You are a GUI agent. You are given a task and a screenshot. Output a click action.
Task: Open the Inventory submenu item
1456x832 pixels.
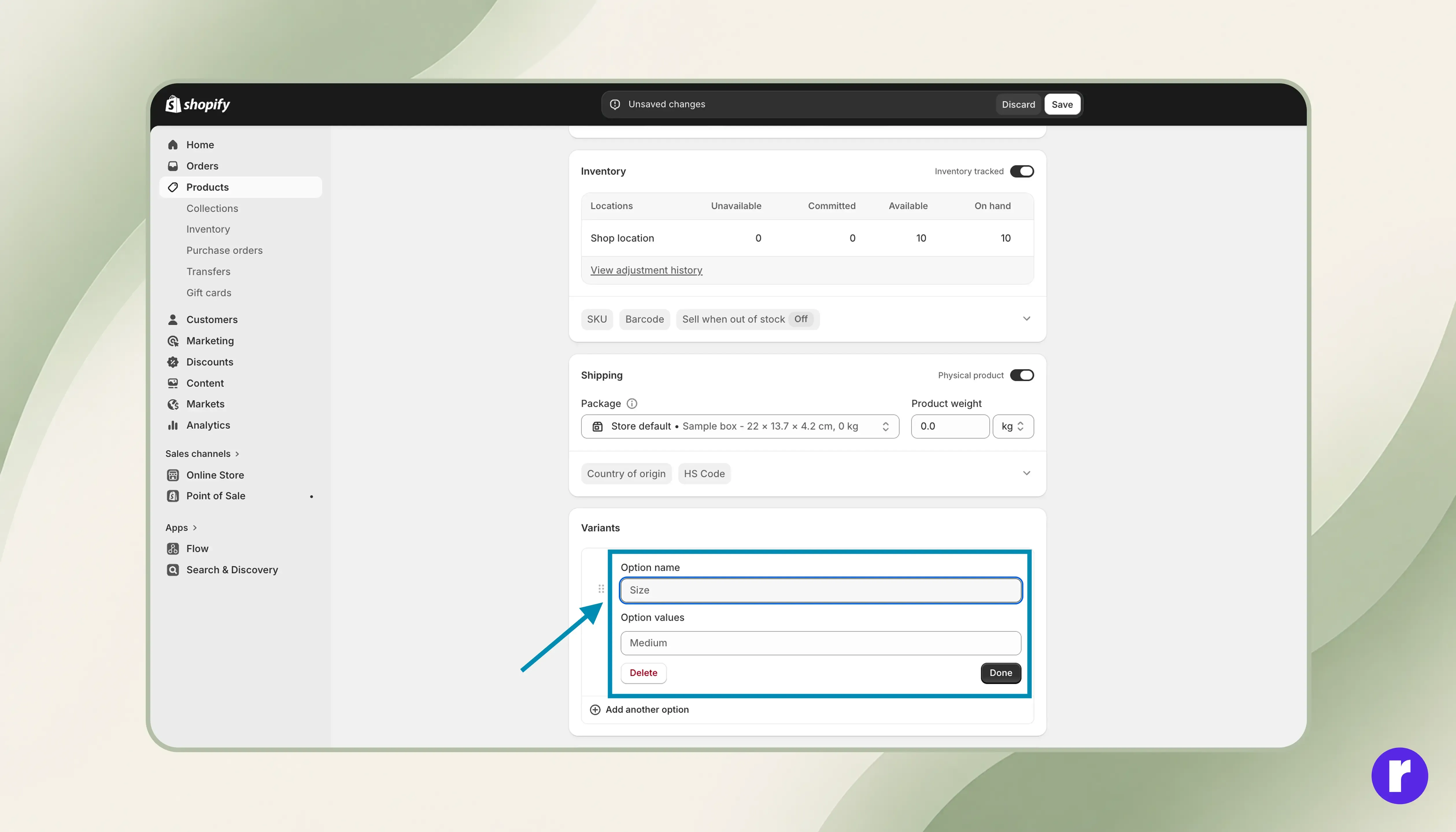(x=208, y=229)
